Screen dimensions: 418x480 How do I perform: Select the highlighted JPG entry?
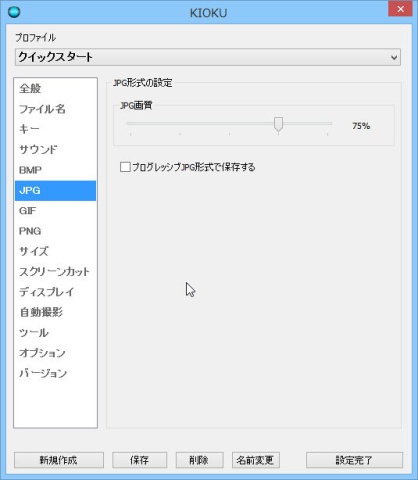tap(55, 190)
